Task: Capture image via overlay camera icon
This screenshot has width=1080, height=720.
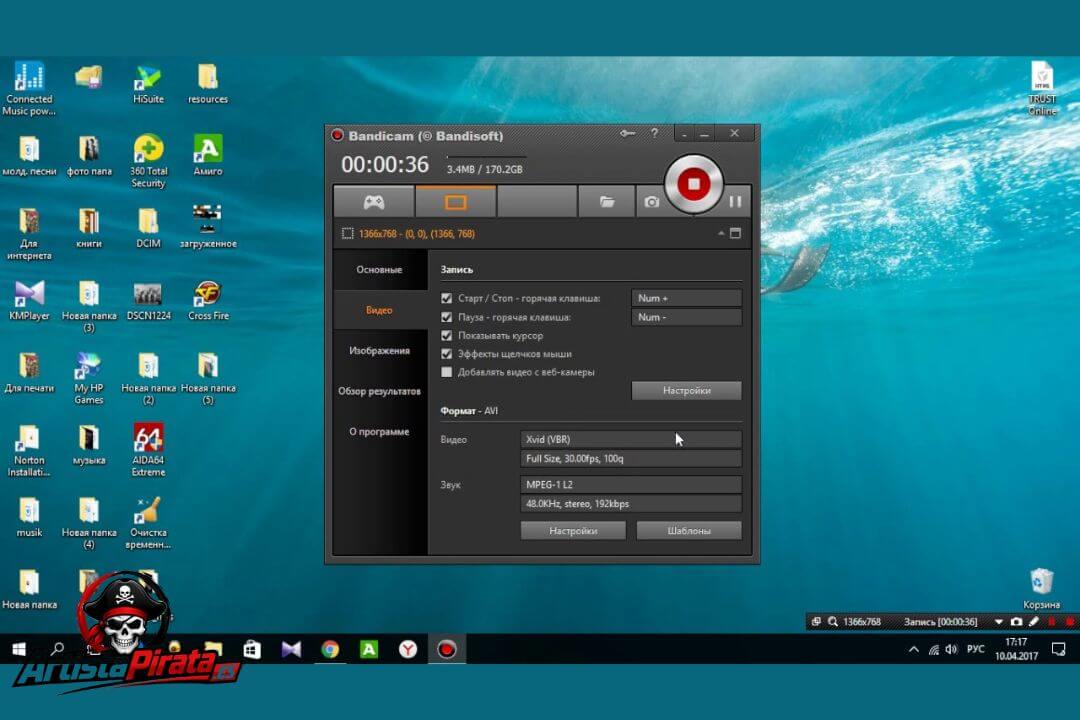Action: pos(1016,621)
